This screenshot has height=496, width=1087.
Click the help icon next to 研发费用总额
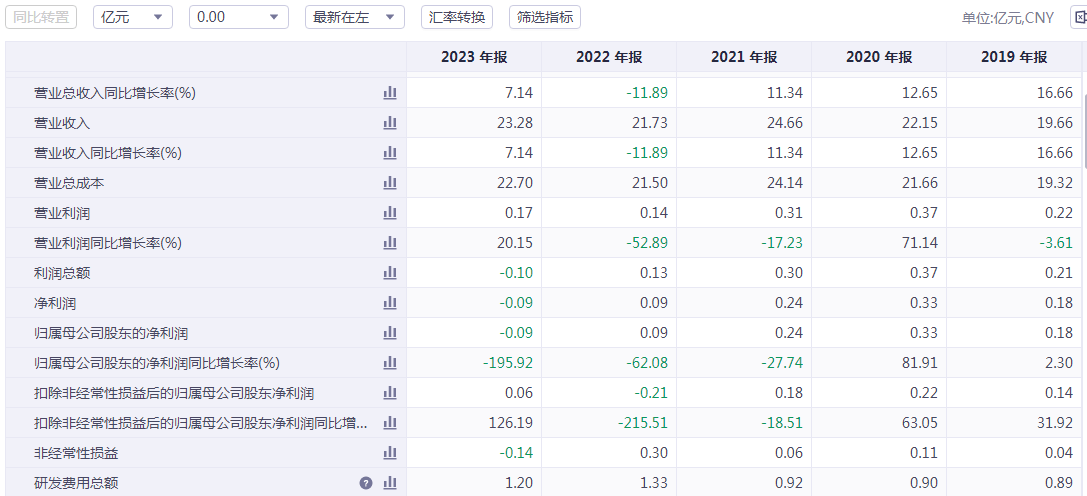coord(366,483)
